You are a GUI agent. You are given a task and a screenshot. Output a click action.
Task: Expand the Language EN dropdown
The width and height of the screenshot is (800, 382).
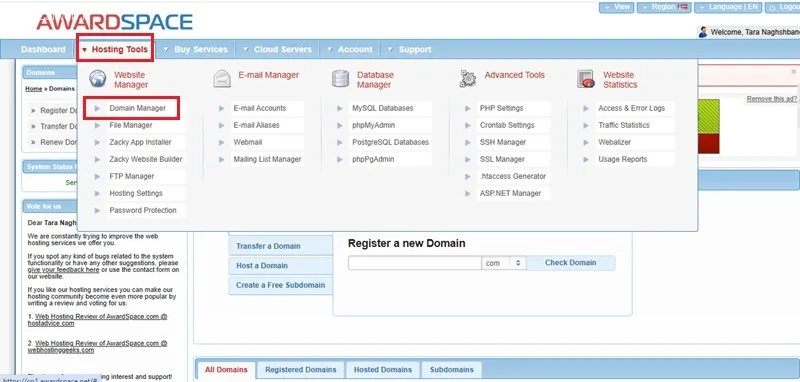pyautogui.click(x=728, y=7)
